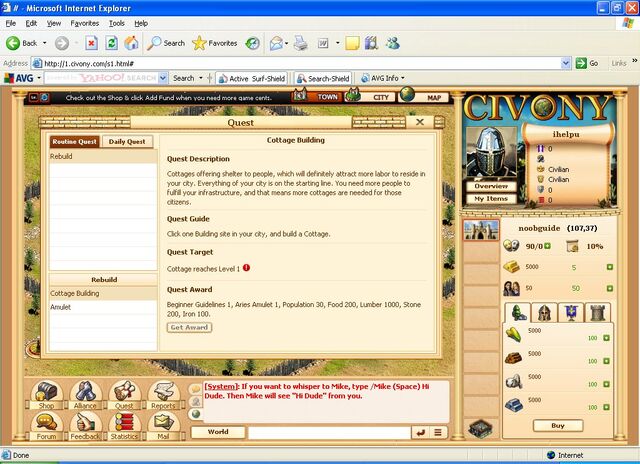Click the Overview button
This screenshot has height=464, width=640.
click(491, 186)
